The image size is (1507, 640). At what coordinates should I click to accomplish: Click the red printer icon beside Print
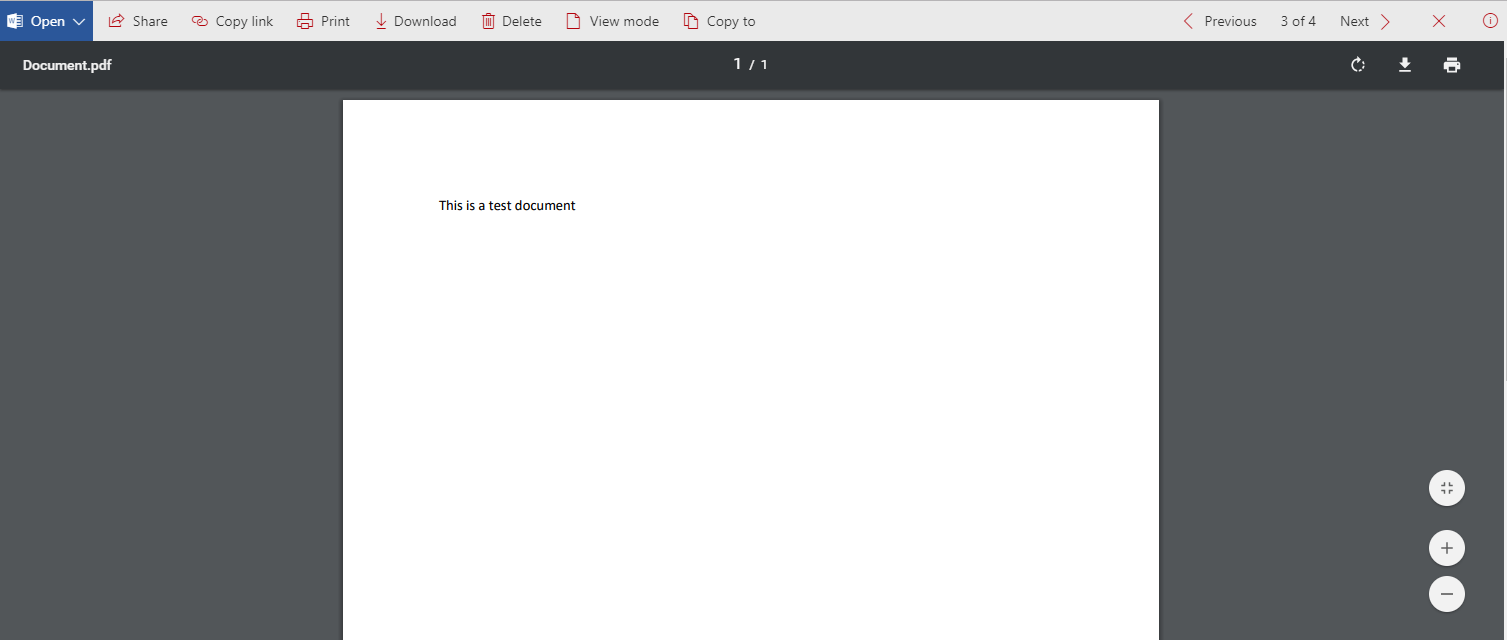coord(305,21)
